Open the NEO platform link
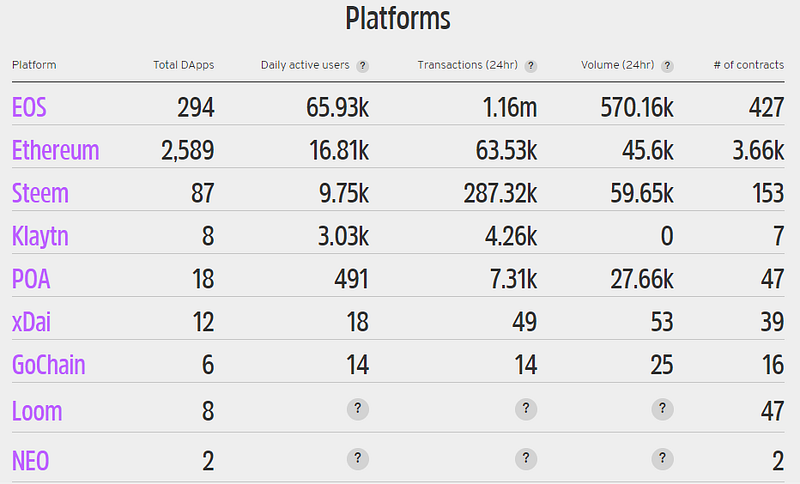The image size is (800, 484). (31, 461)
